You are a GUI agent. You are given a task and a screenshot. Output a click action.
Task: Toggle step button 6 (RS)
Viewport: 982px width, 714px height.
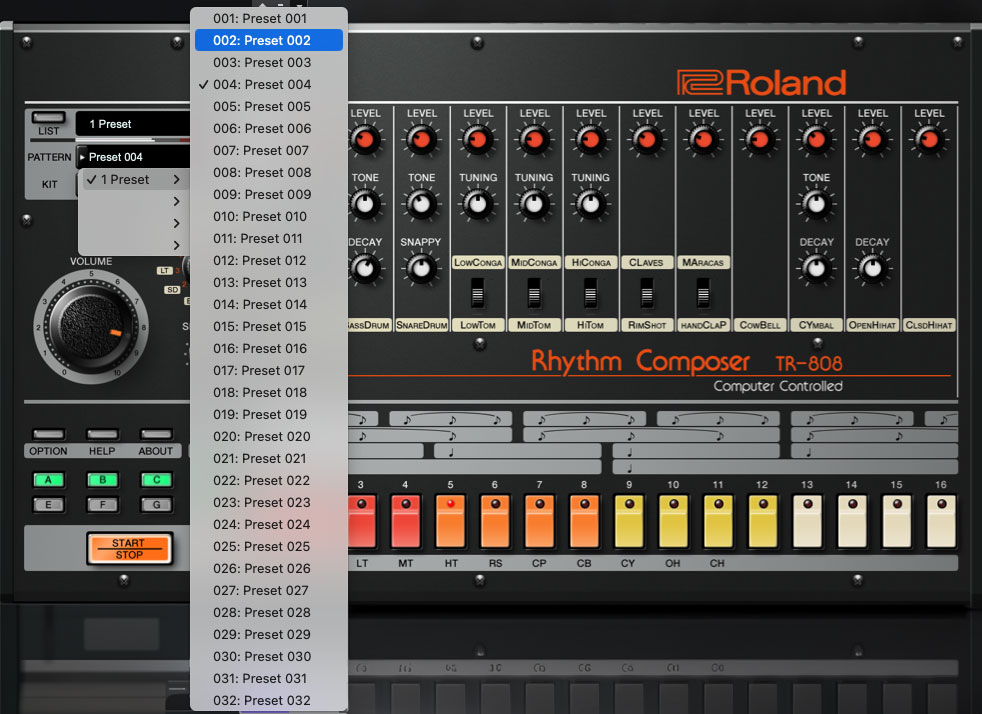point(495,521)
